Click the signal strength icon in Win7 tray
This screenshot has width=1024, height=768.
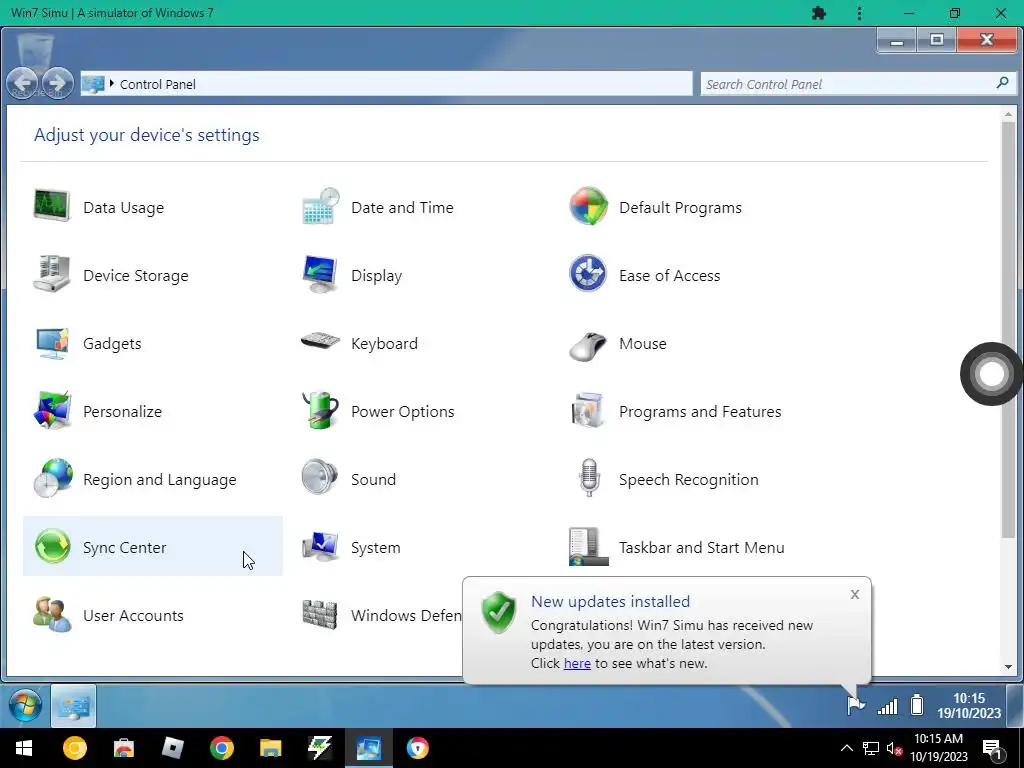887,706
